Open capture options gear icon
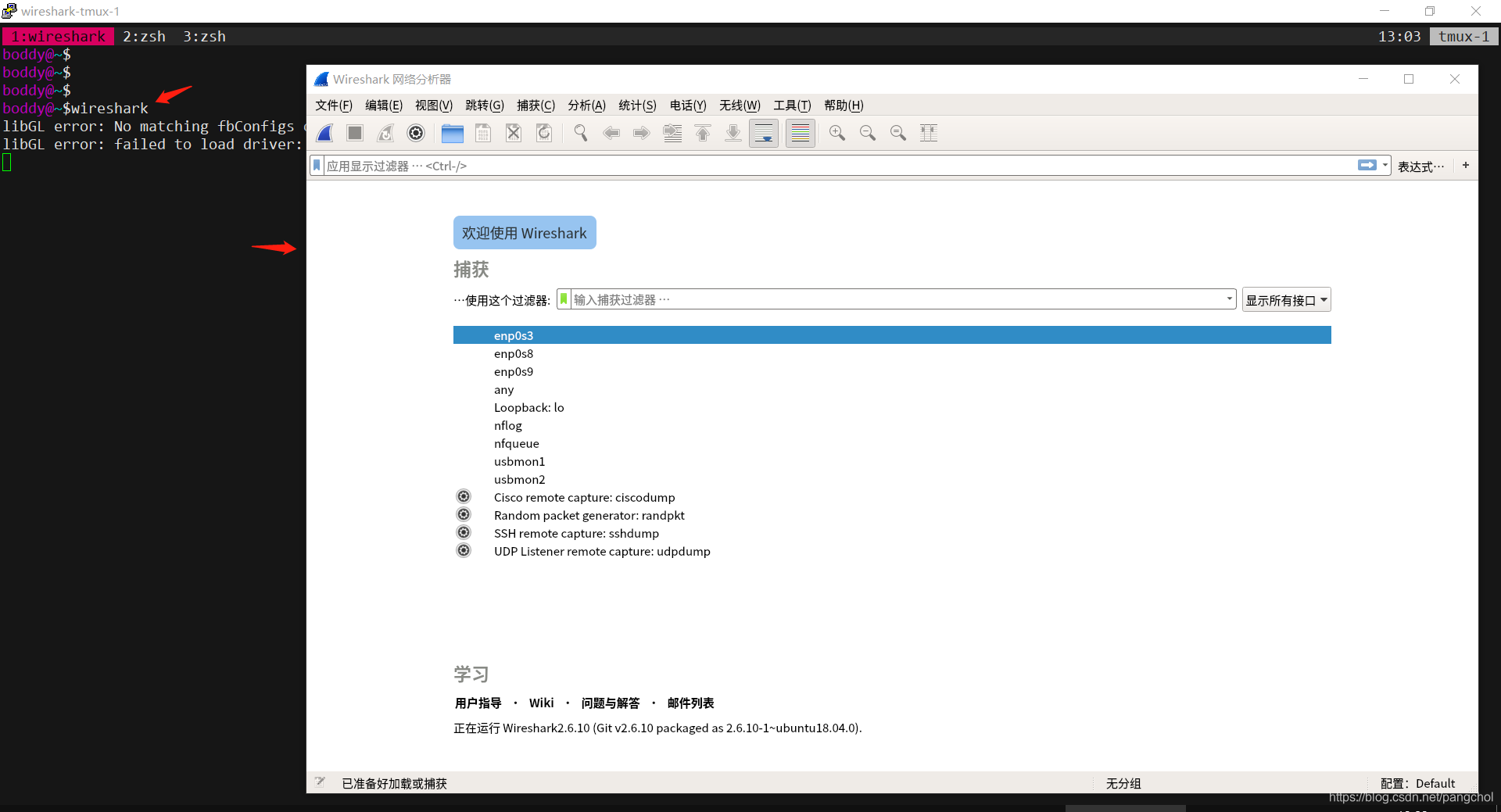Screen dimensions: 1501x812 416,133
